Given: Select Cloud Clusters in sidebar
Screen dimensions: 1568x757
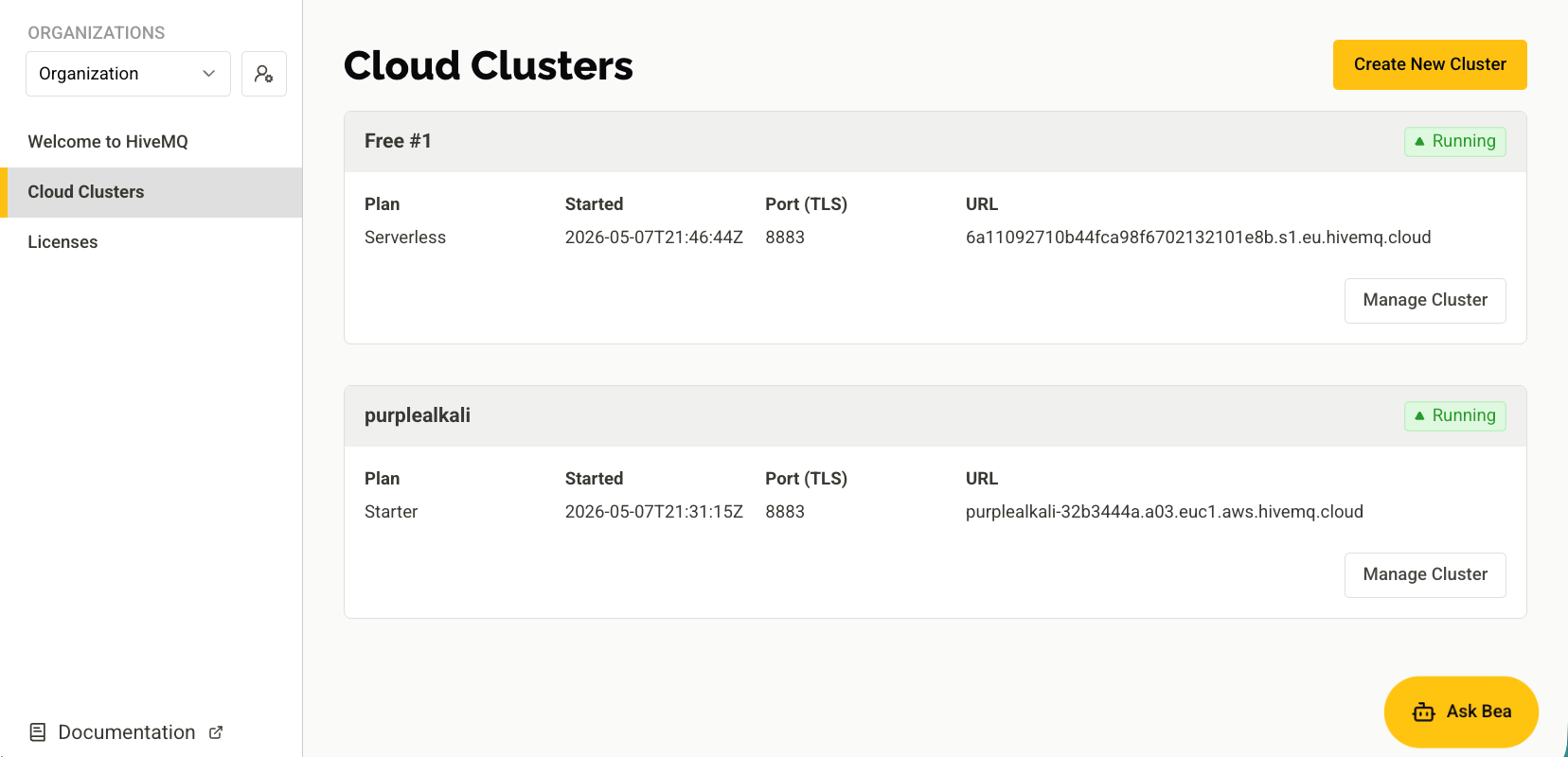Looking at the screenshot, I should [151, 192].
